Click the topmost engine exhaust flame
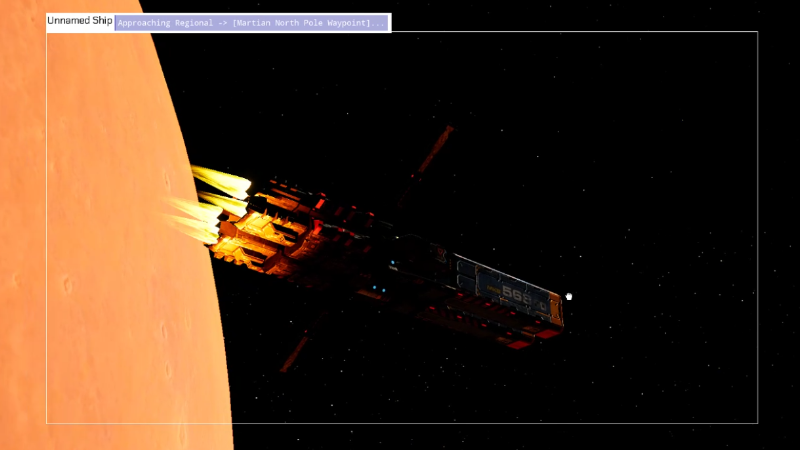Image resolution: width=800 pixels, height=450 pixels. pos(222,180)
